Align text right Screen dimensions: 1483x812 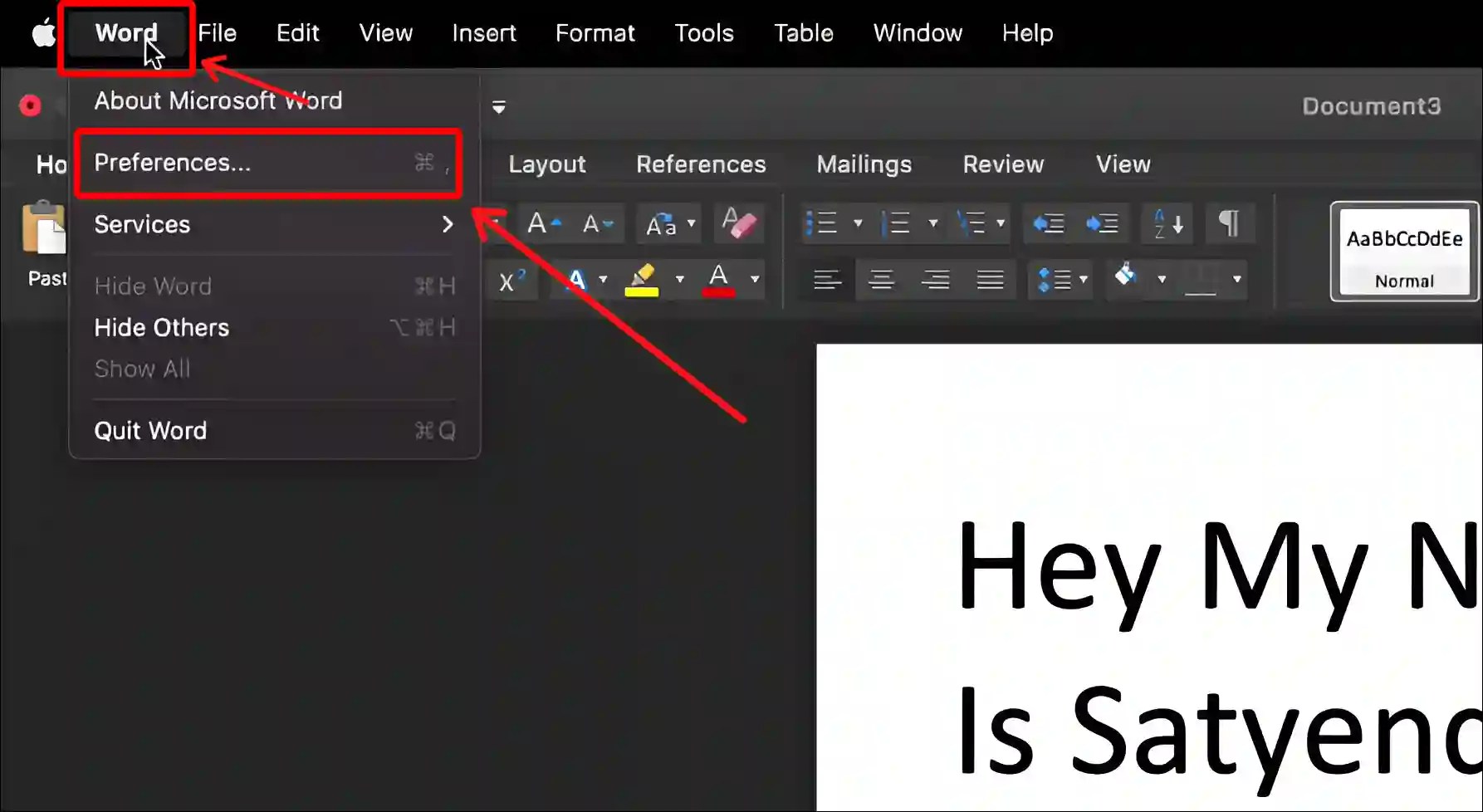click(936, 280)
